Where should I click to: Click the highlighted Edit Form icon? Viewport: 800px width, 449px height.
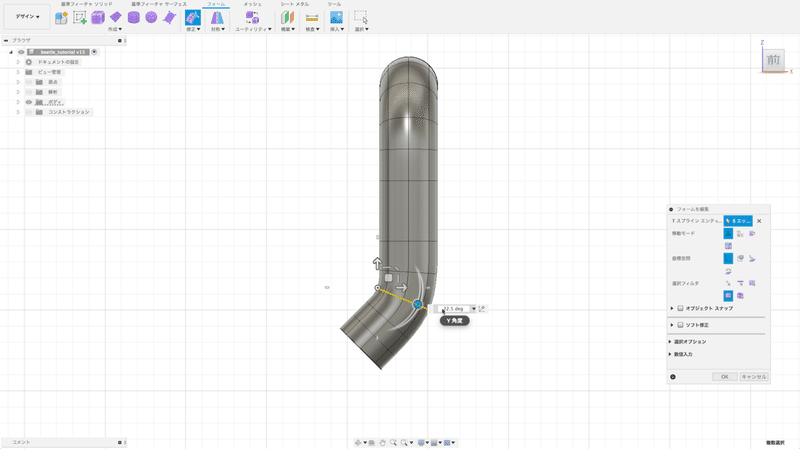(193, 18)
